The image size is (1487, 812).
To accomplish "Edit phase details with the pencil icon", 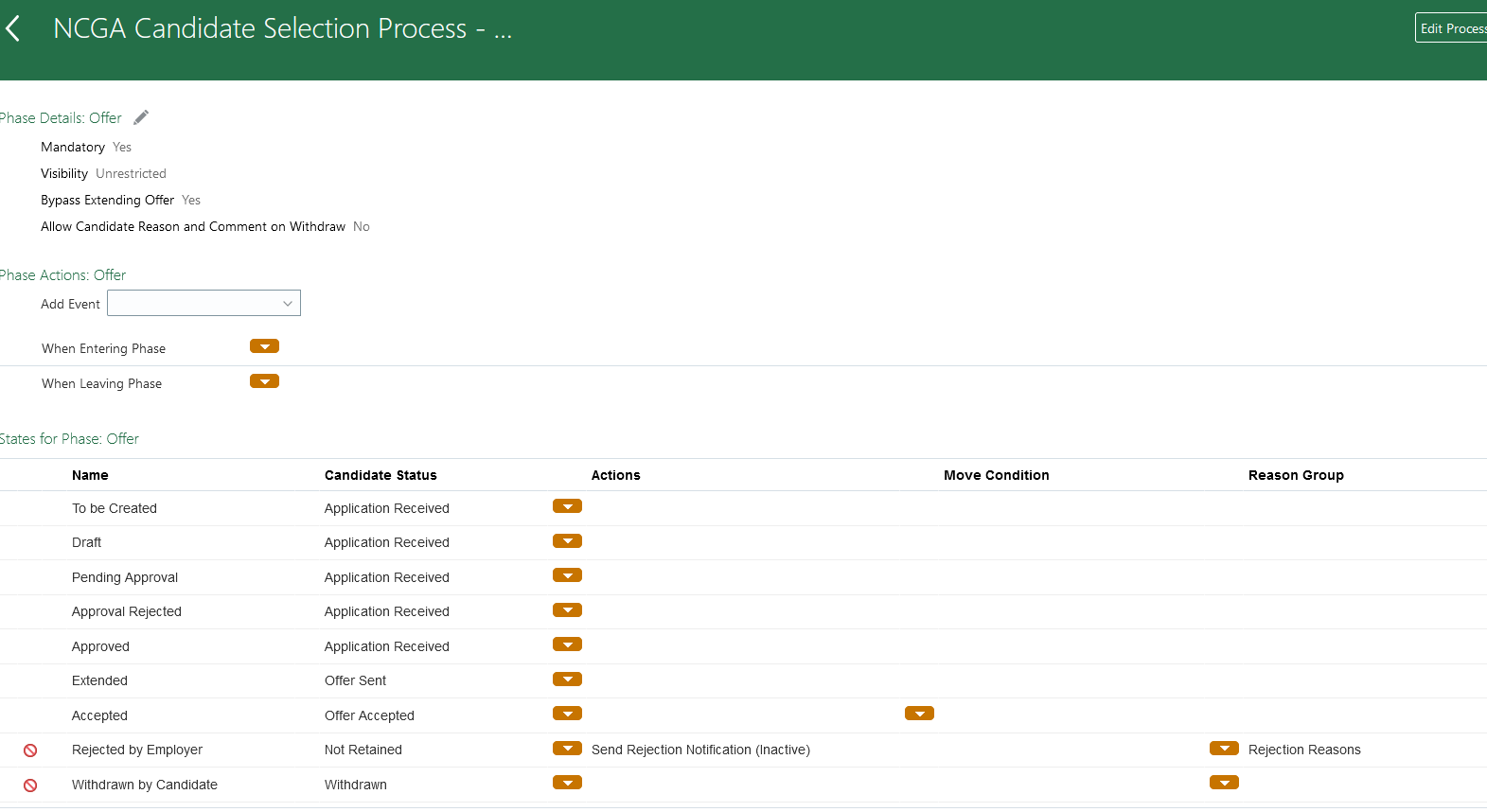I will [141, 117].
